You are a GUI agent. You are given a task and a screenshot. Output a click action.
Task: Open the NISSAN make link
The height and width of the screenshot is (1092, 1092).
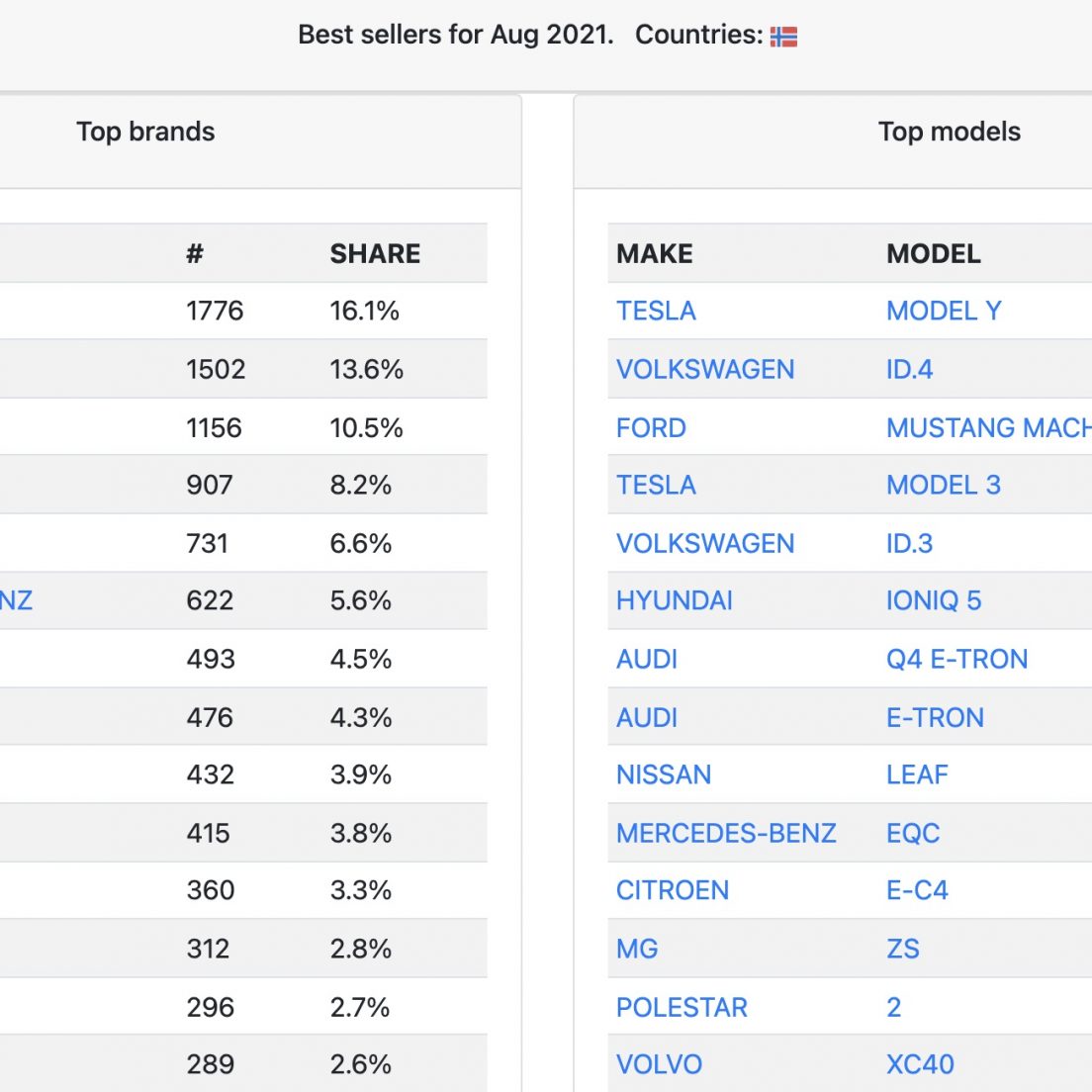[x=664, y=774]
